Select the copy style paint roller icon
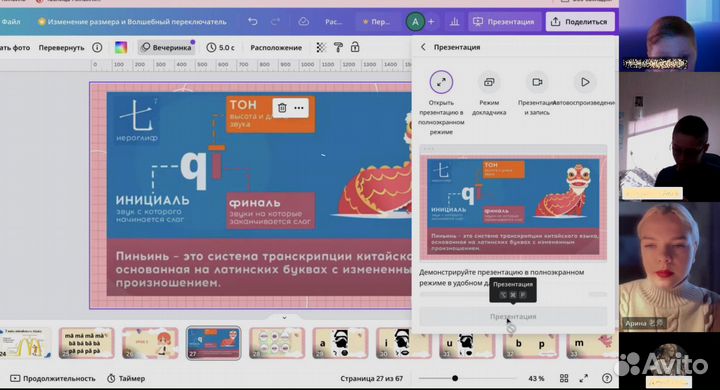Viewport: 720px width, 390px height. pos(338,47)
